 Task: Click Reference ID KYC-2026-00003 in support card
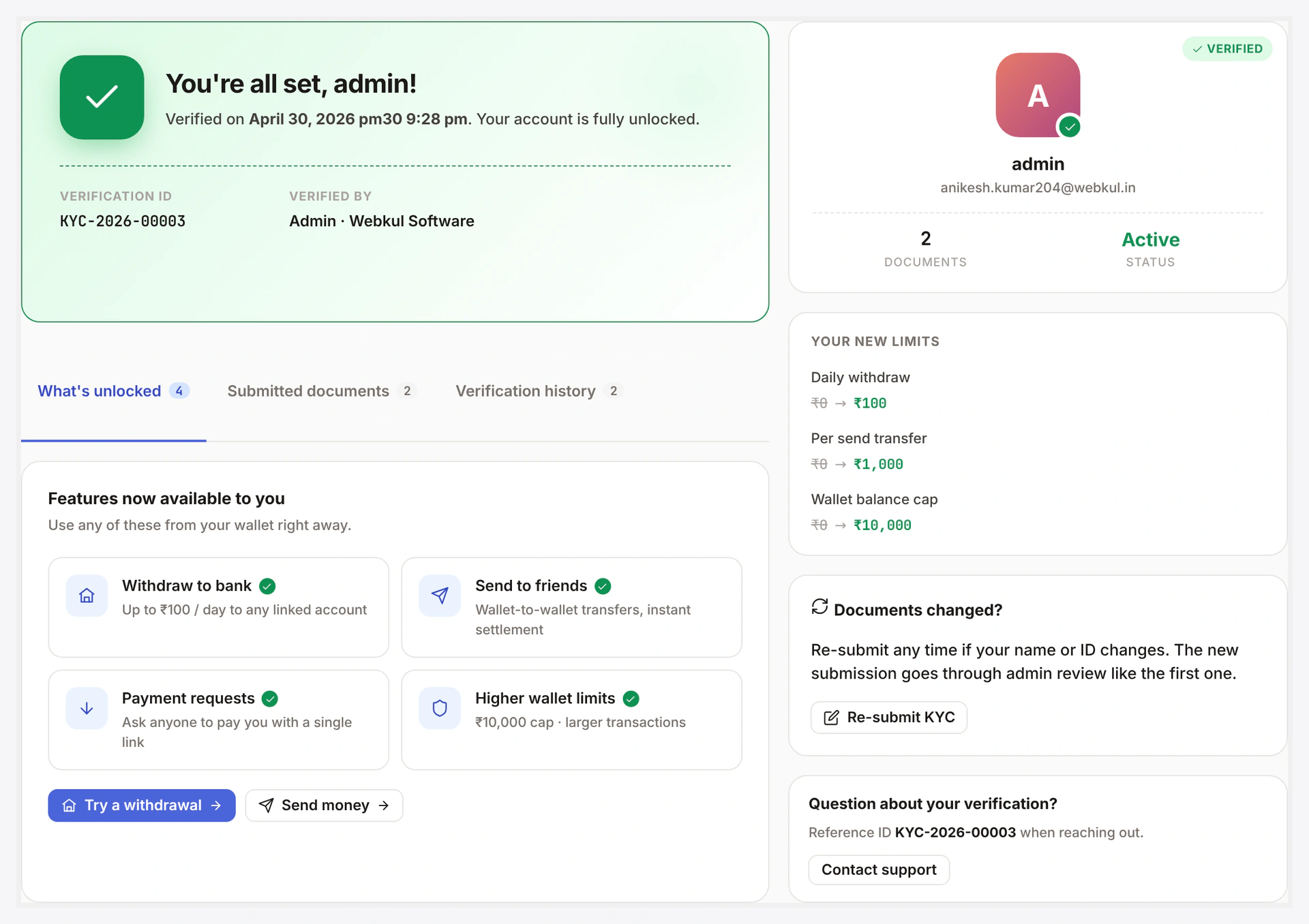tap(955, 833)
